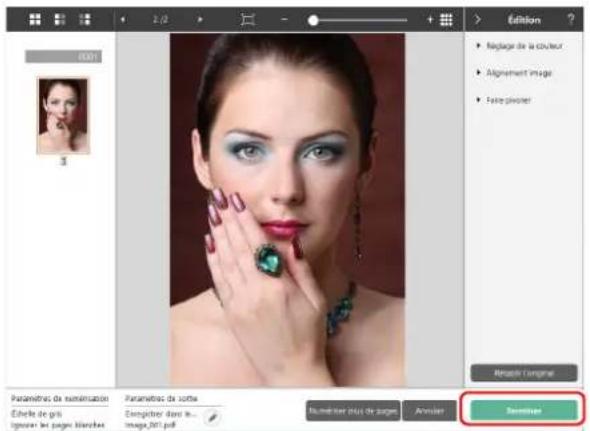Click the Ignorer les pages blanches text
Image resolution: width=590 pixels, height=431 pixels.
click(x=58, y=425)
